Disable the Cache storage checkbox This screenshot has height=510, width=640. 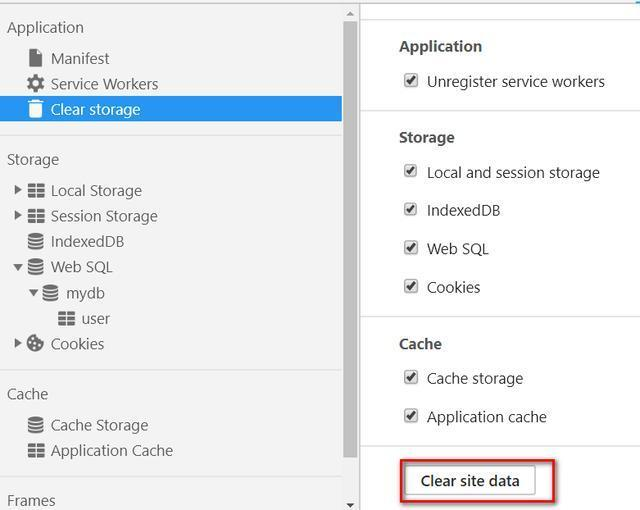[x=411, y=378]
